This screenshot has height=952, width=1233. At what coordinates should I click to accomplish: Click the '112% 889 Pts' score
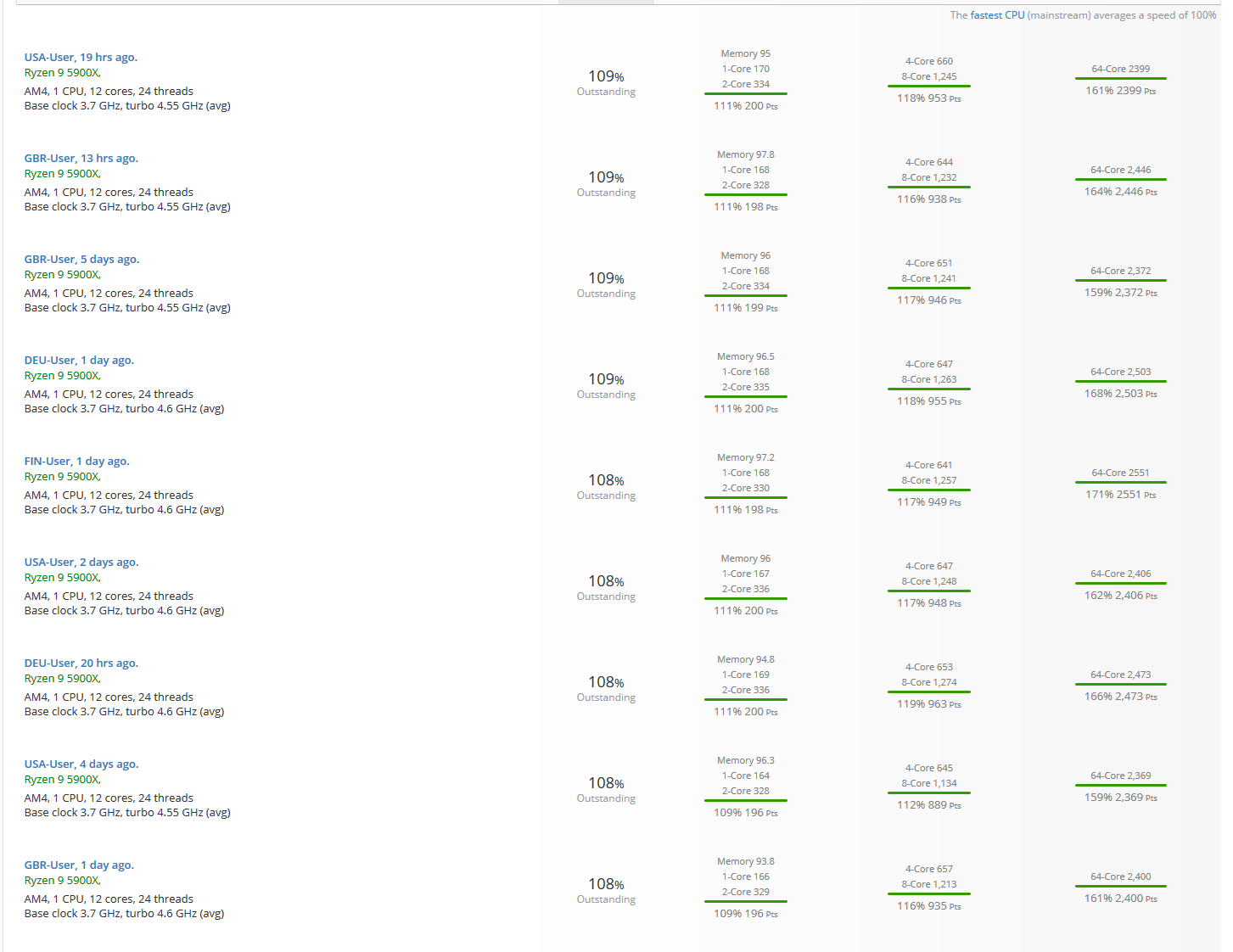(929, 805)
